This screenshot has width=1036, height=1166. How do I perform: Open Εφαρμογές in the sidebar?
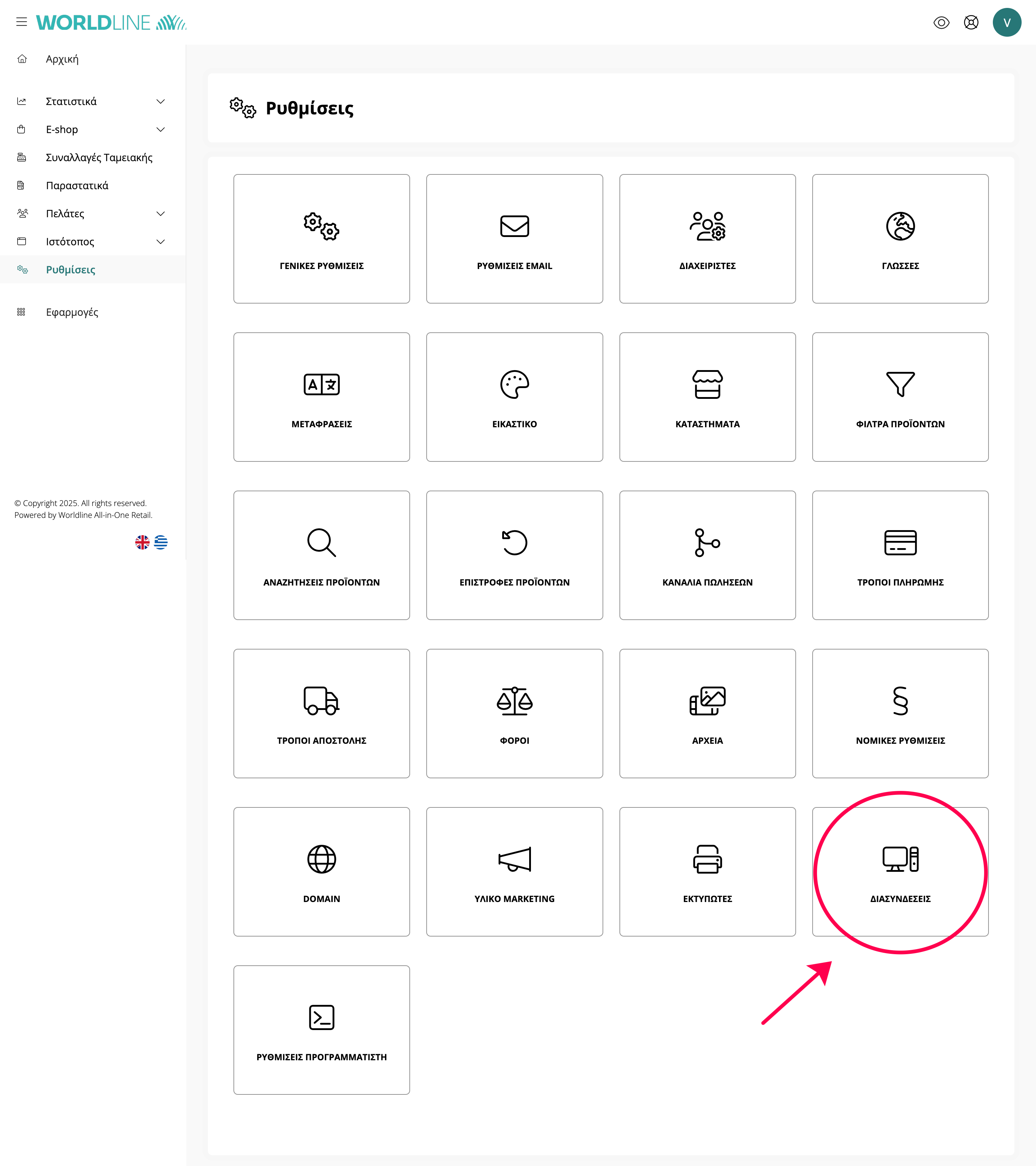72,312
